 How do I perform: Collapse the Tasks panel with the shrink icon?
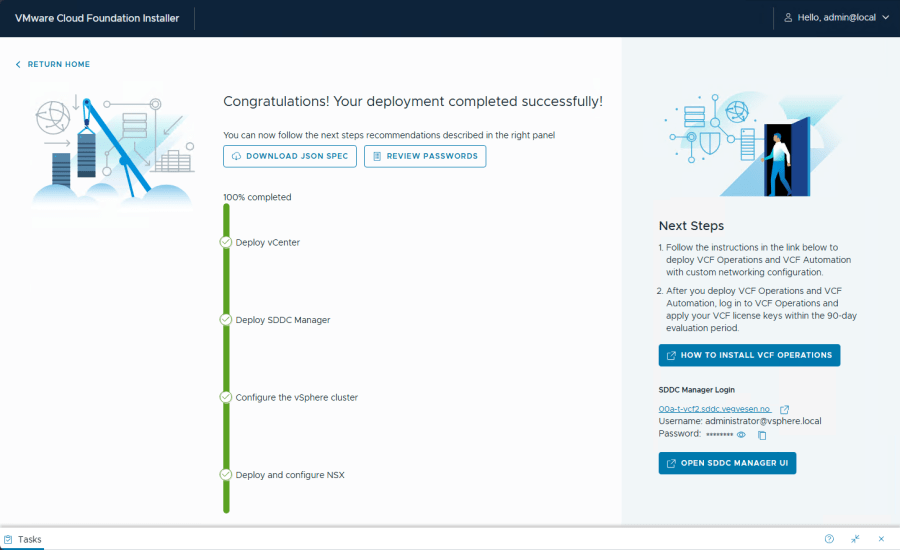pos(855,539)
